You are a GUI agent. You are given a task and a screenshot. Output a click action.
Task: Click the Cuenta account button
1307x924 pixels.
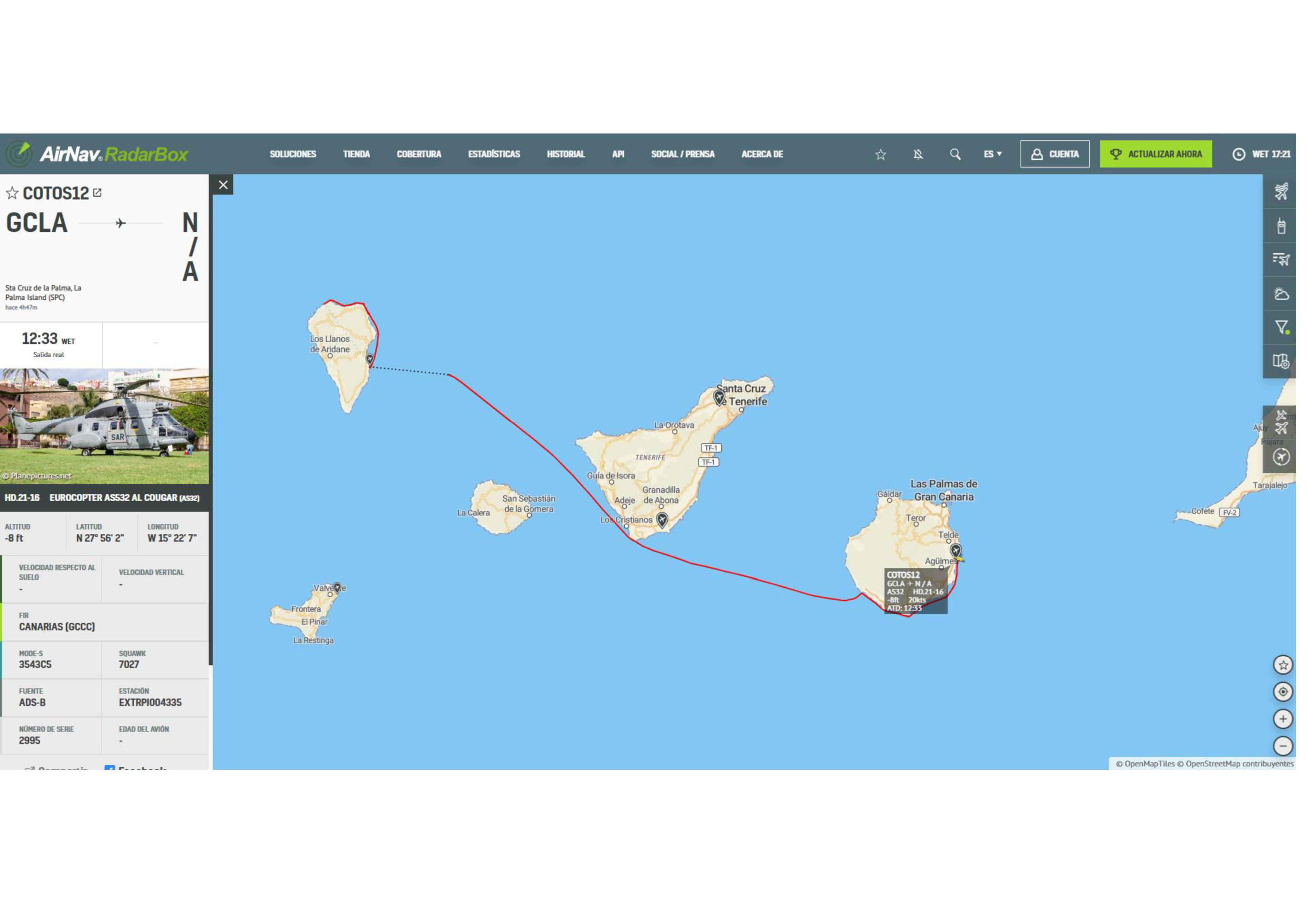pos(1054,154)
